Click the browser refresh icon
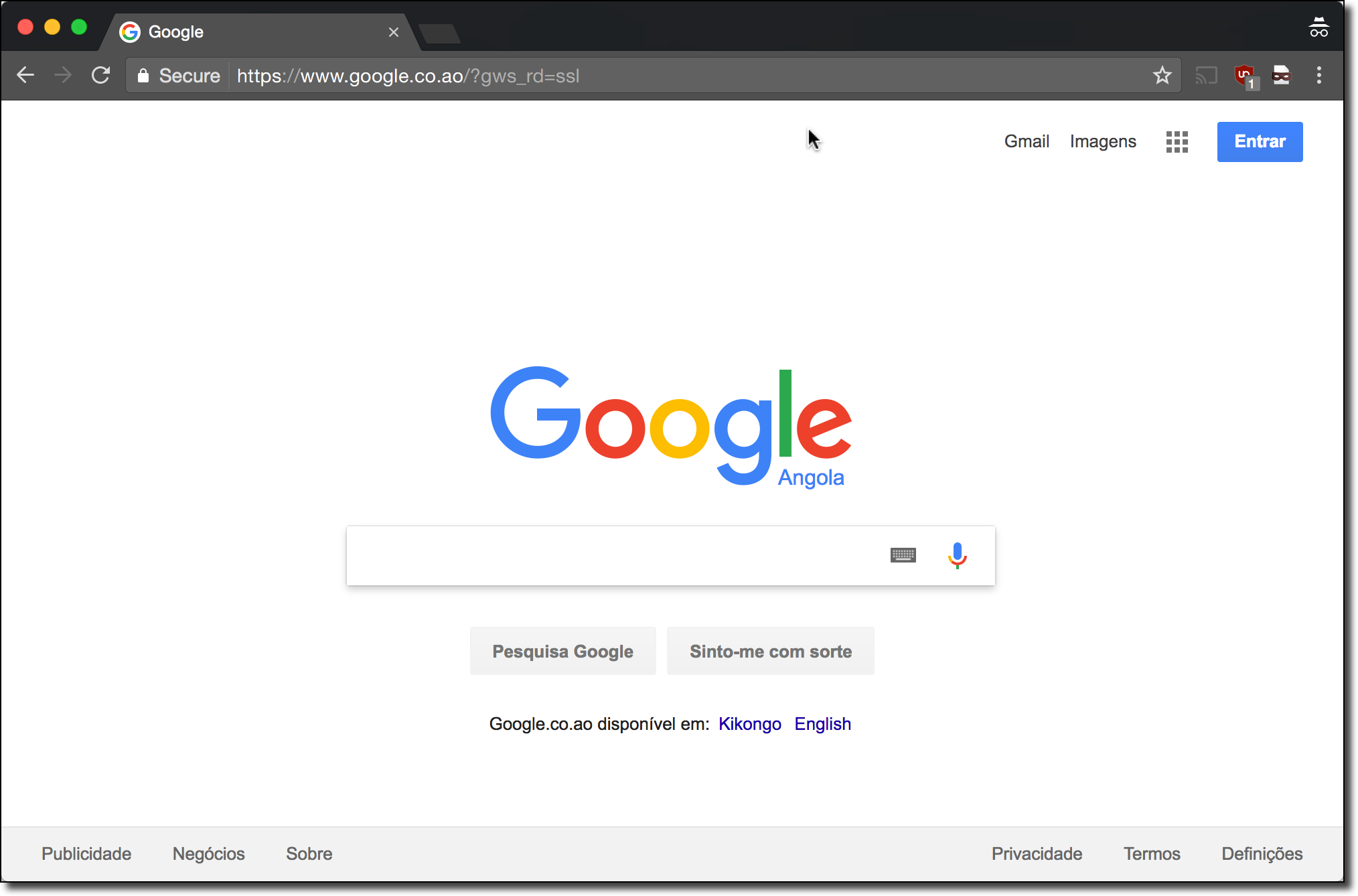The image size is (1358, 896). pos(101,75)
